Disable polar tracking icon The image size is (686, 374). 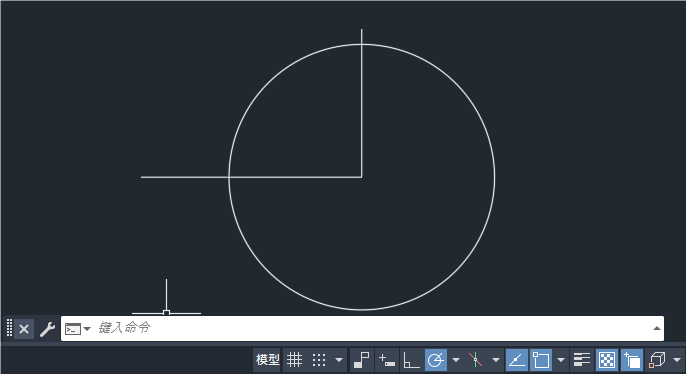point(436,360)
